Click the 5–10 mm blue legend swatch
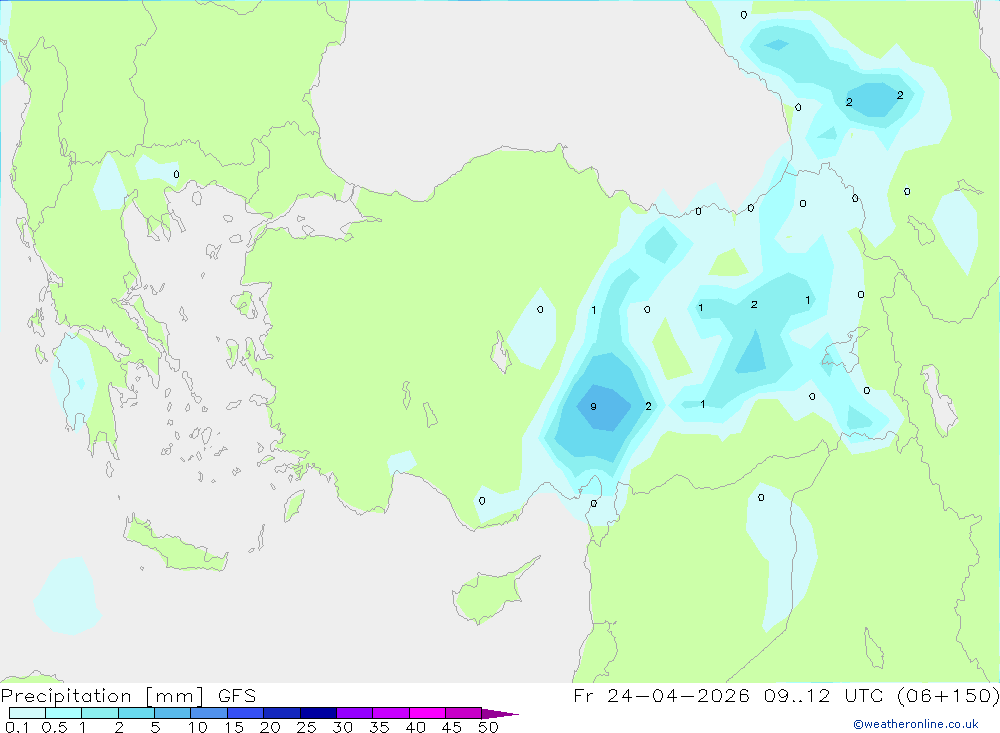Screen dimensions: 1000x733 point(173,713)
